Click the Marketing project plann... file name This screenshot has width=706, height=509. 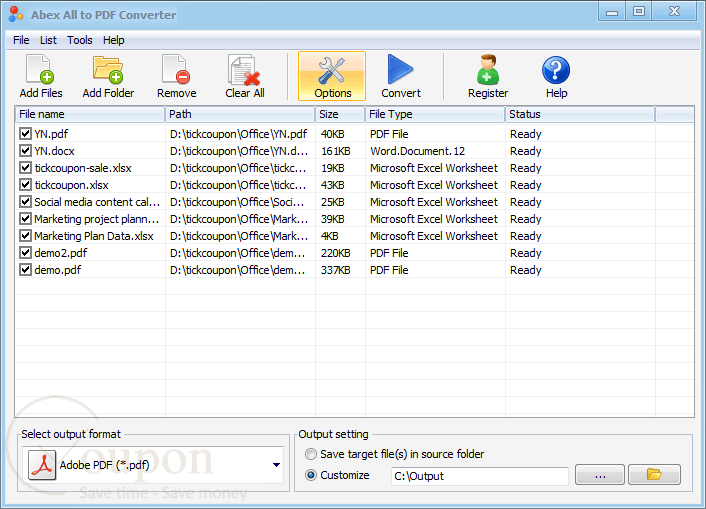click(x=96, y=219)
